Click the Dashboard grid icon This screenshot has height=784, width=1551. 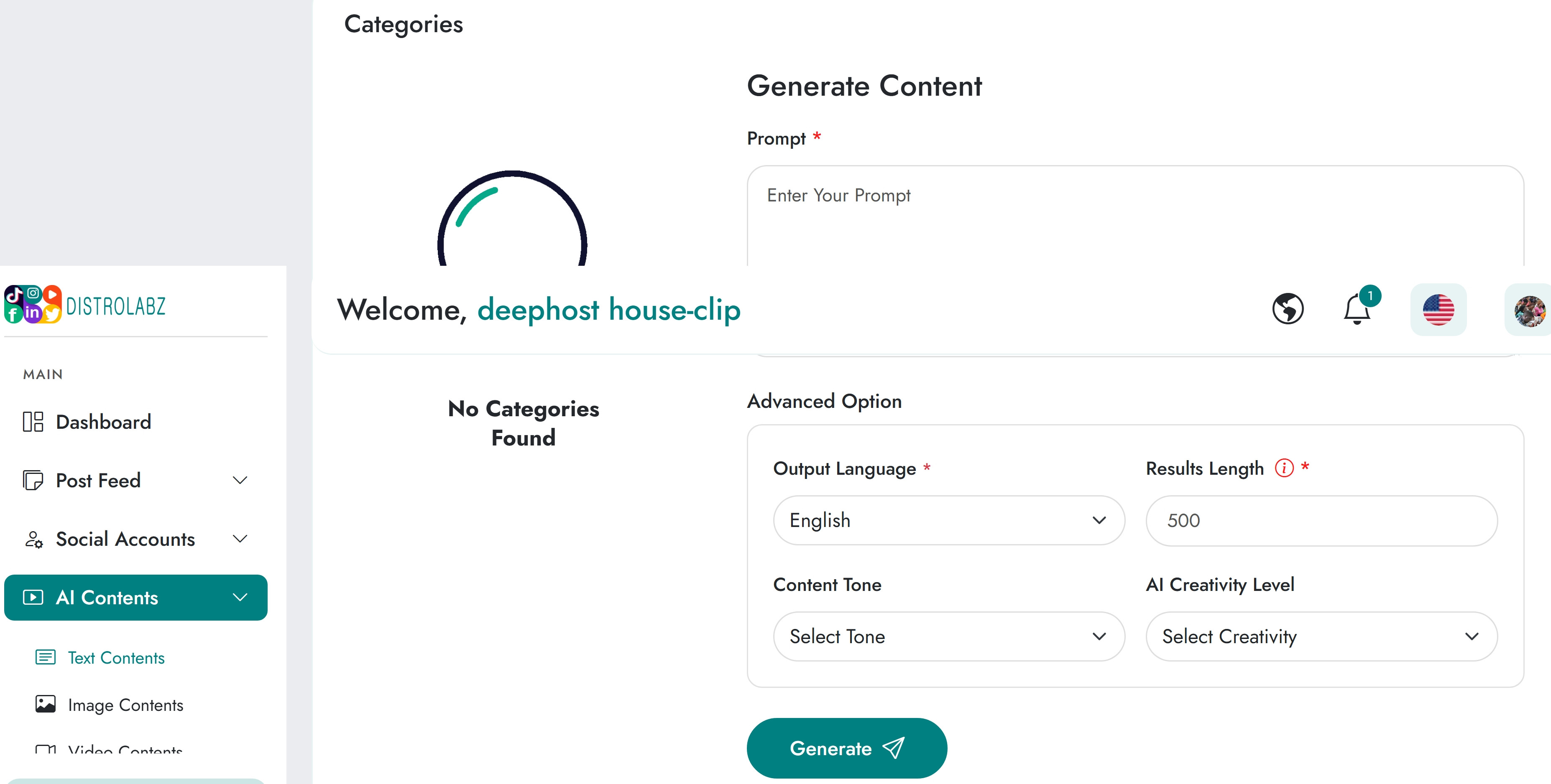[33, 422]
